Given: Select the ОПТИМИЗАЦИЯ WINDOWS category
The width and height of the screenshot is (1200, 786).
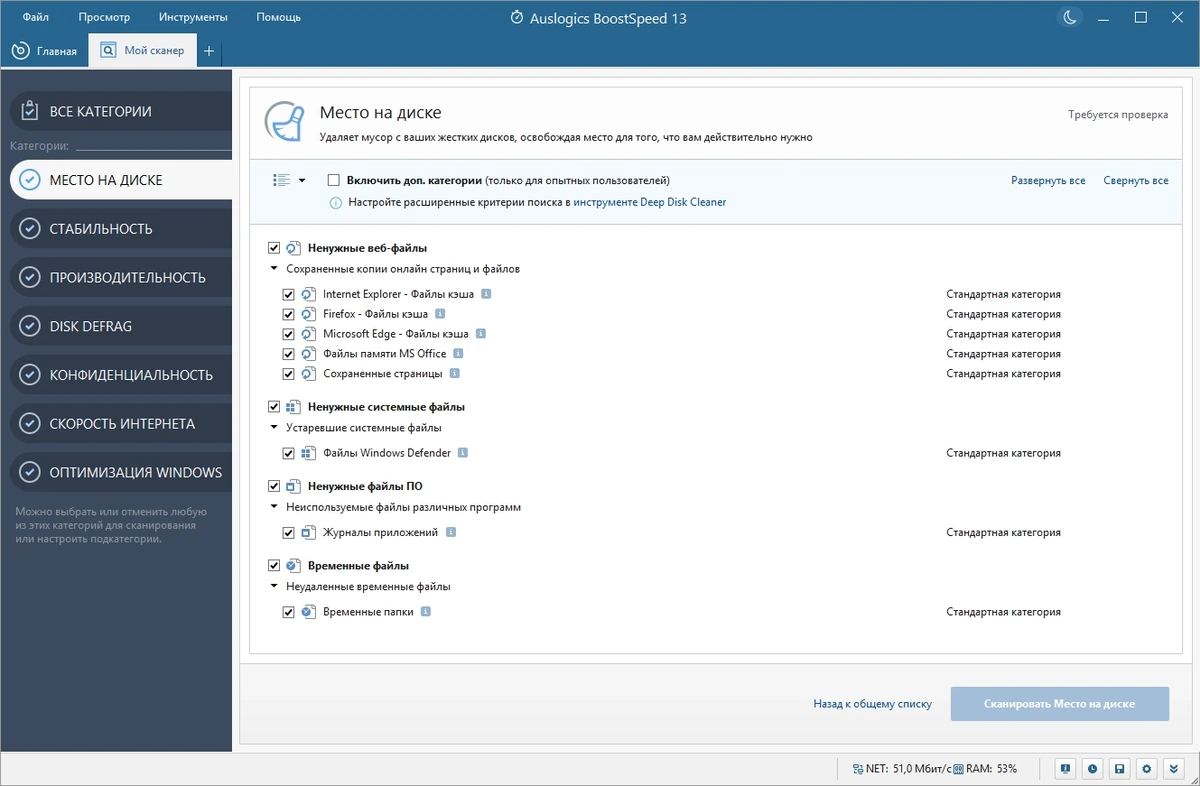Looking at the screenshot, I should 121,472.
